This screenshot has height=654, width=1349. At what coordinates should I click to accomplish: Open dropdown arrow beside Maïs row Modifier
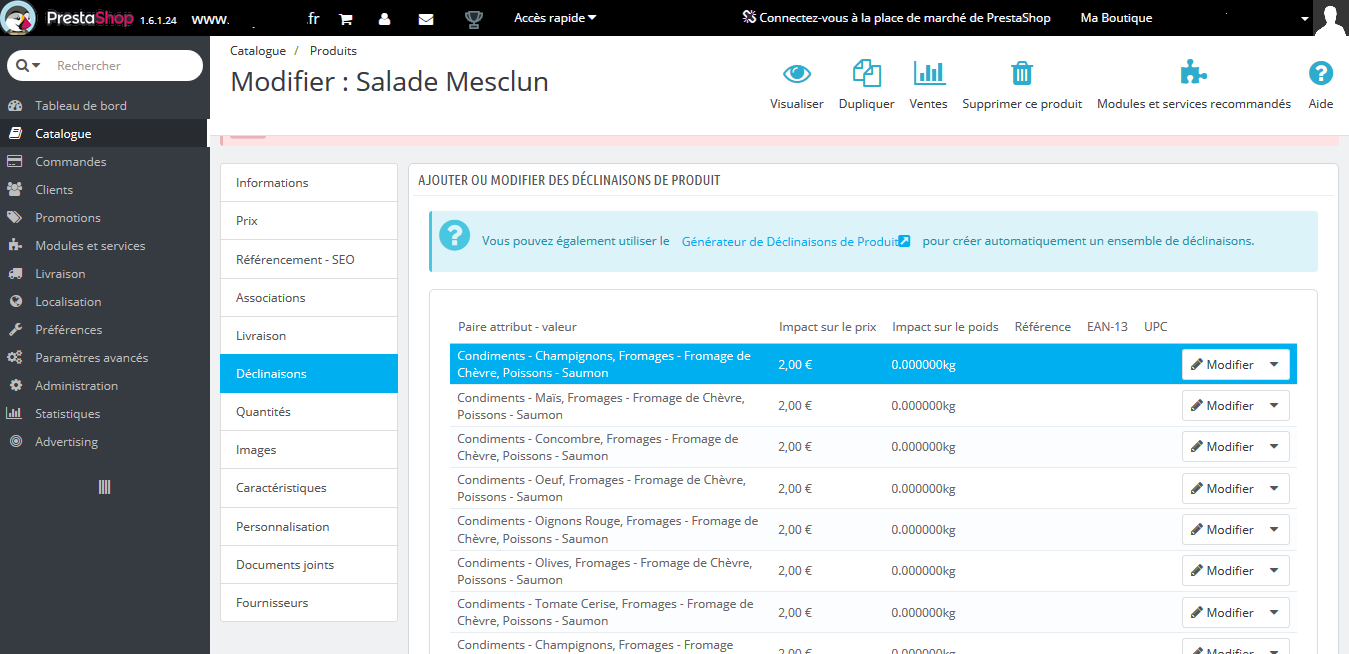[x=1274, y=406]
